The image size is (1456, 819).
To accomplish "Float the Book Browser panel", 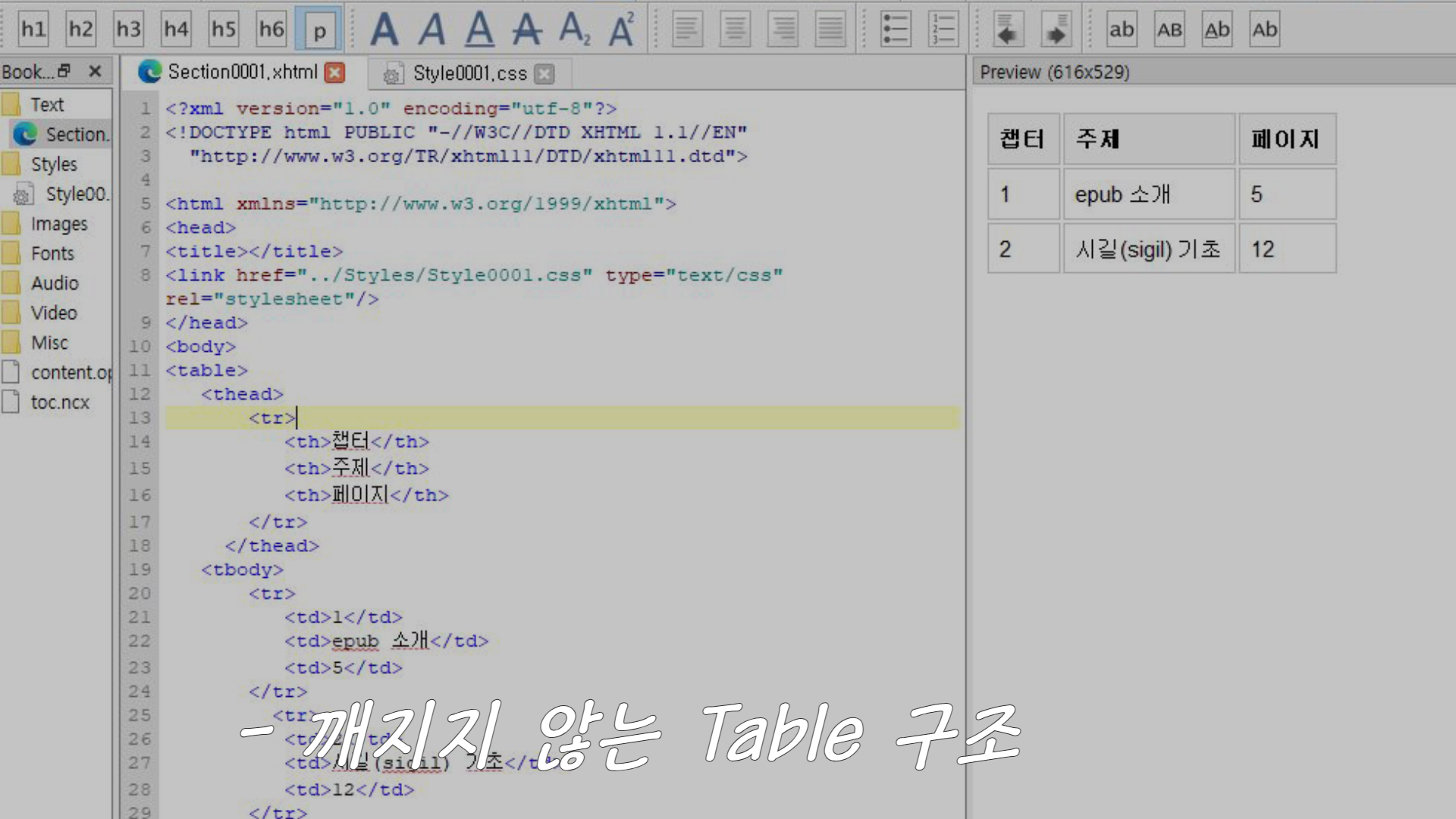I will click(x=64, y=71).
